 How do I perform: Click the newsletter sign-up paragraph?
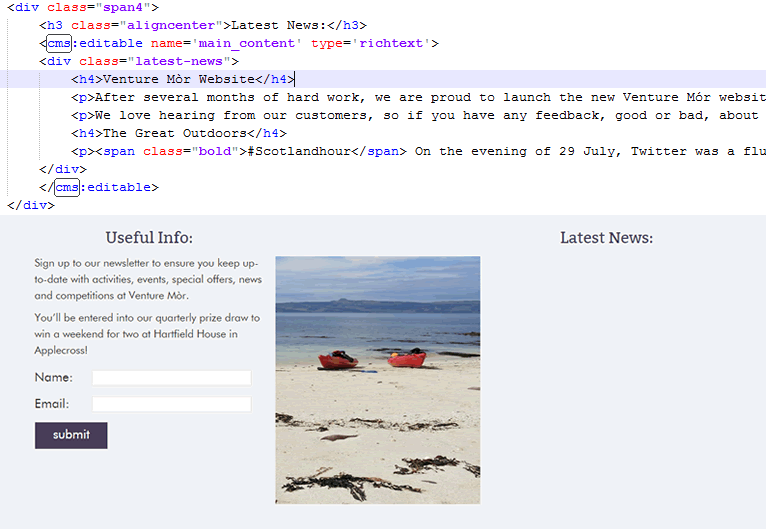(148, 279)
